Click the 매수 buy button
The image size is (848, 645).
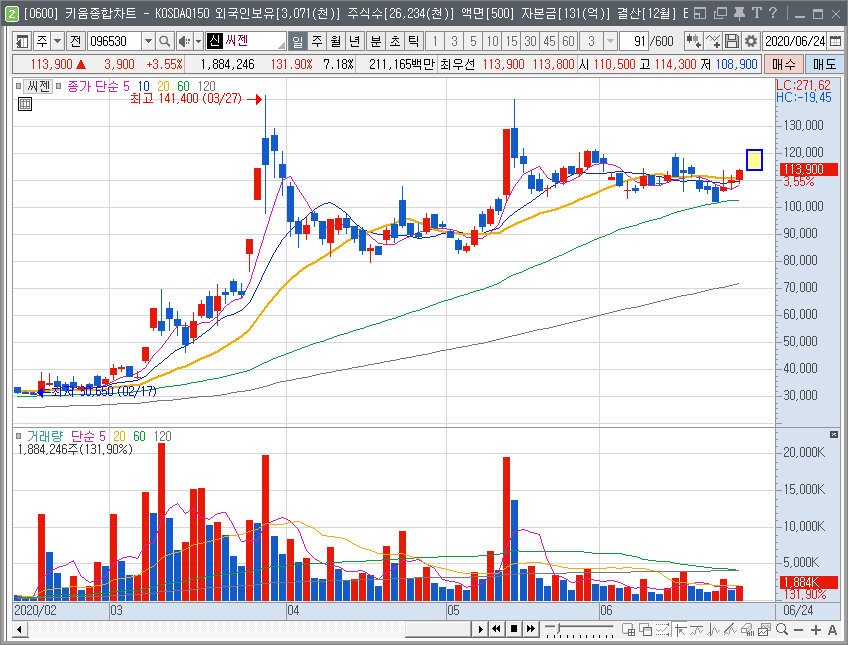pos(784,64)
